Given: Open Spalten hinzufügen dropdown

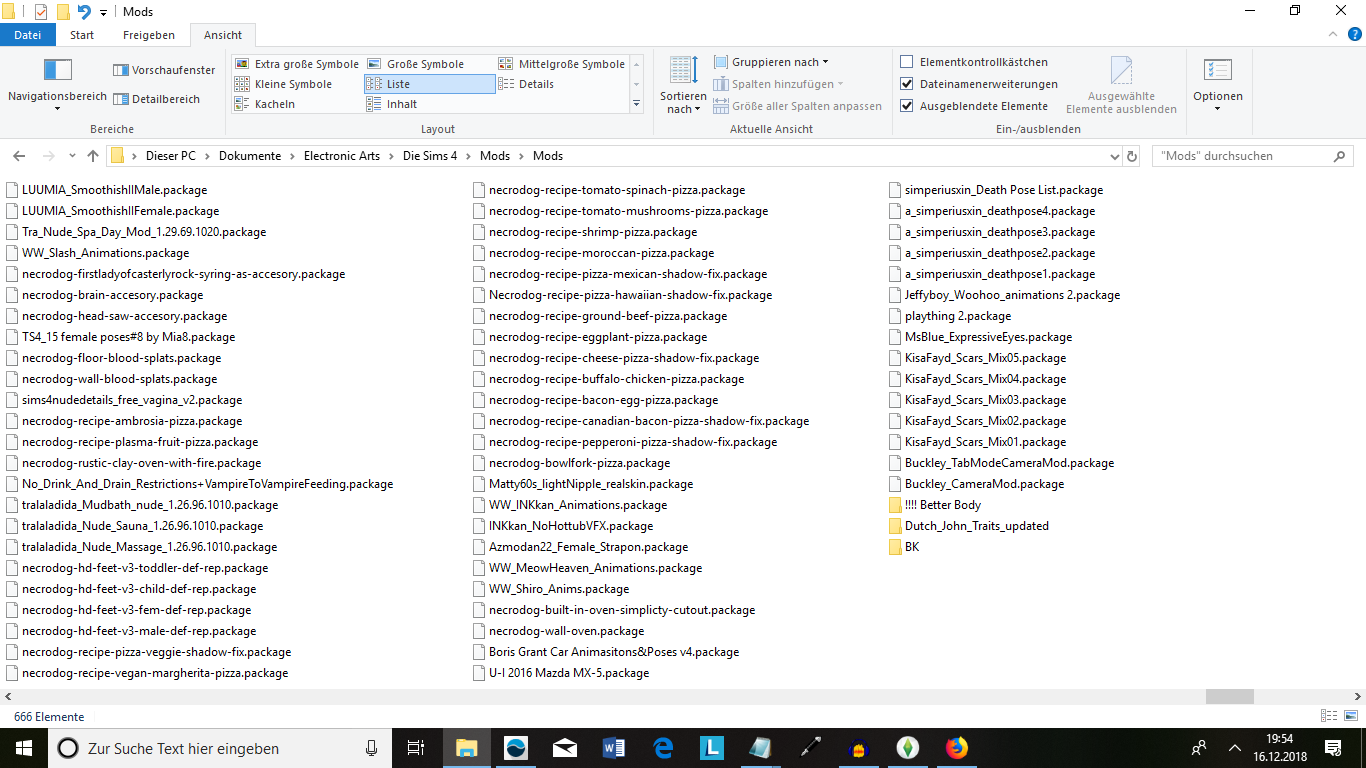Looking at the screenshot, I should pyautogui.click(x=779, y=84).
